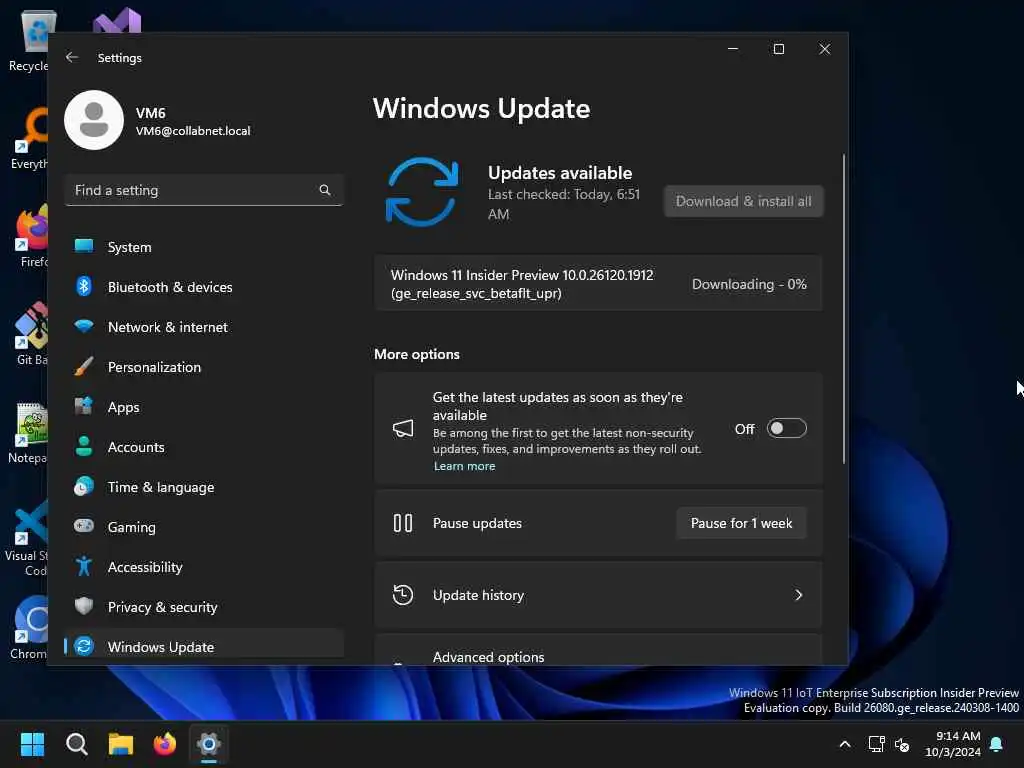
Task: Click the Windows 11 Insider Preview update entry
Action: [x=598, y=284]
